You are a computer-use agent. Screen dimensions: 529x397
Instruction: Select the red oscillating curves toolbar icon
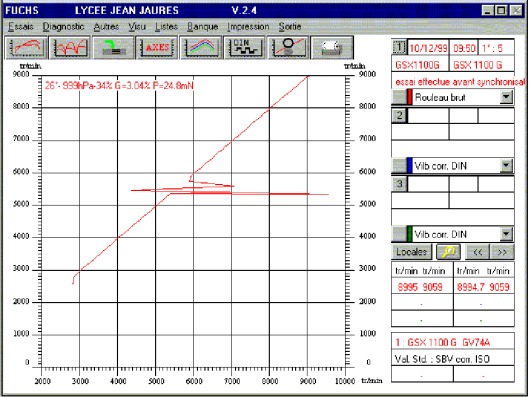pyautogui.click(x=70, y=48)
